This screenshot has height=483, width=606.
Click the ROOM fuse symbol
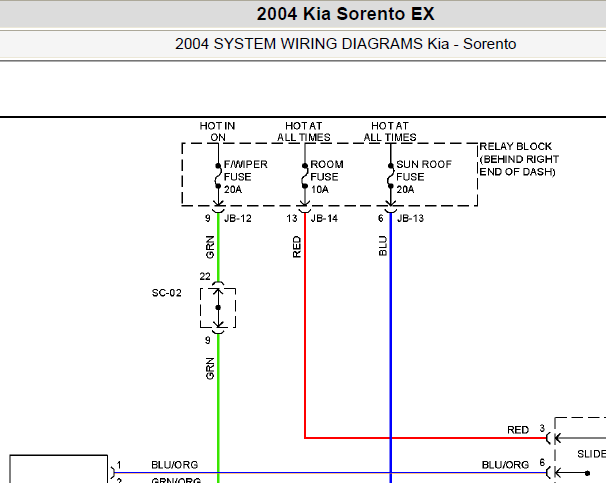305,176
